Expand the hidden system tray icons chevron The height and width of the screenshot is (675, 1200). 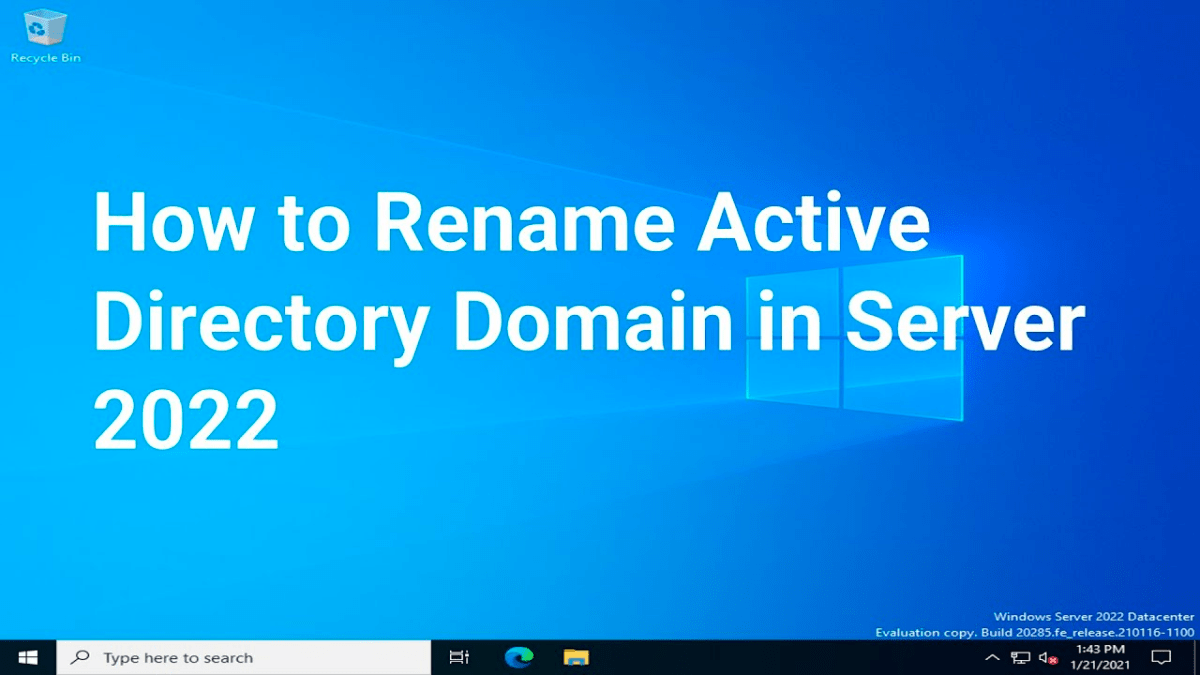[x=992, y=657]
